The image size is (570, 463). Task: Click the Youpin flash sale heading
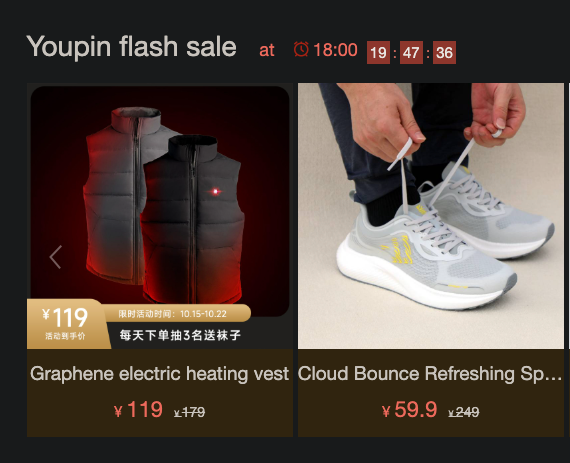132,47
